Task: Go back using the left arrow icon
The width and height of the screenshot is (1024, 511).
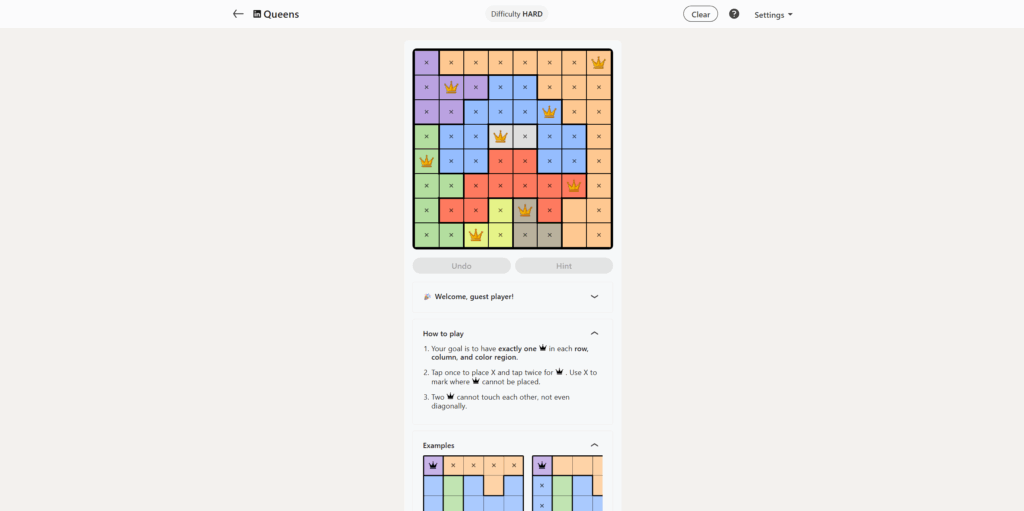Action: pos(238,14)
